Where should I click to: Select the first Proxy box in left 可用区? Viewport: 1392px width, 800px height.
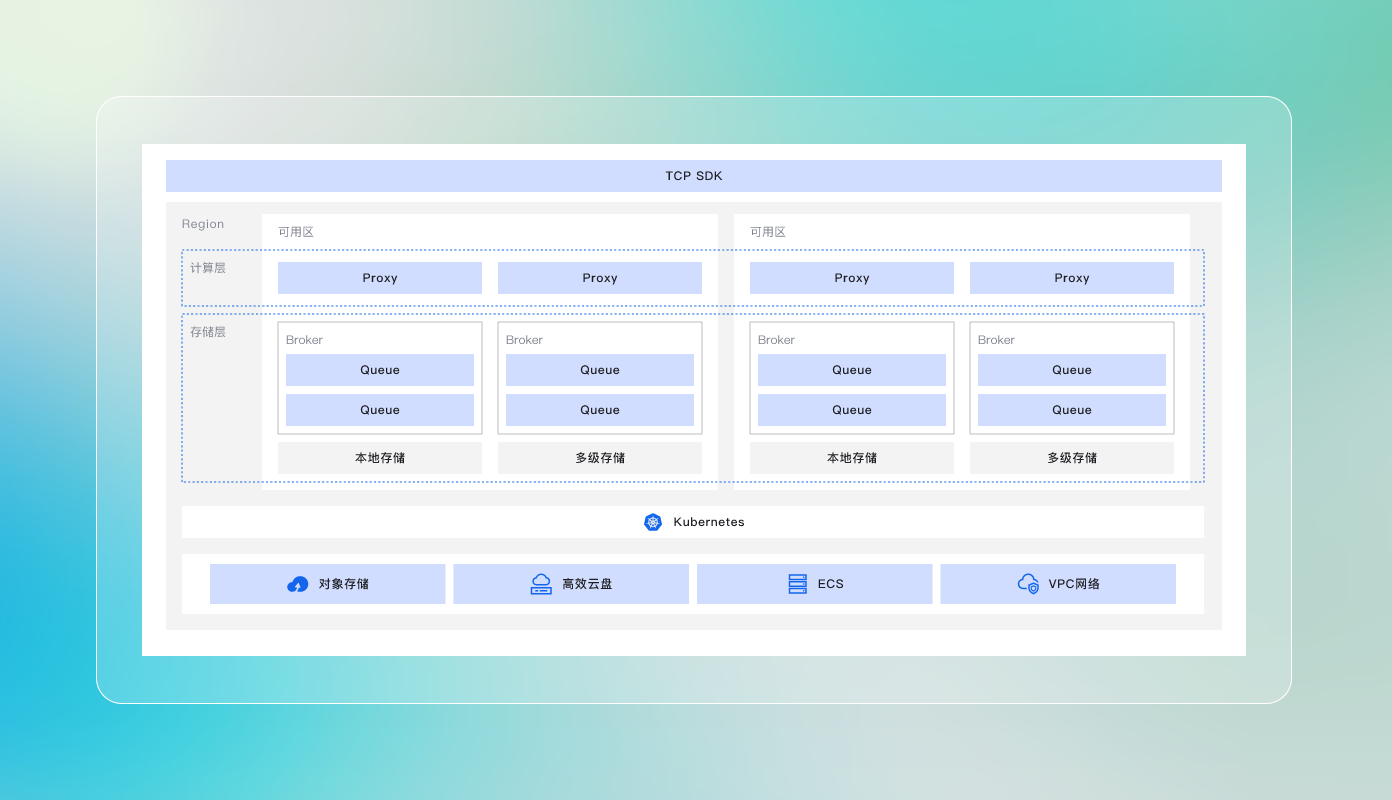(380, 278)
